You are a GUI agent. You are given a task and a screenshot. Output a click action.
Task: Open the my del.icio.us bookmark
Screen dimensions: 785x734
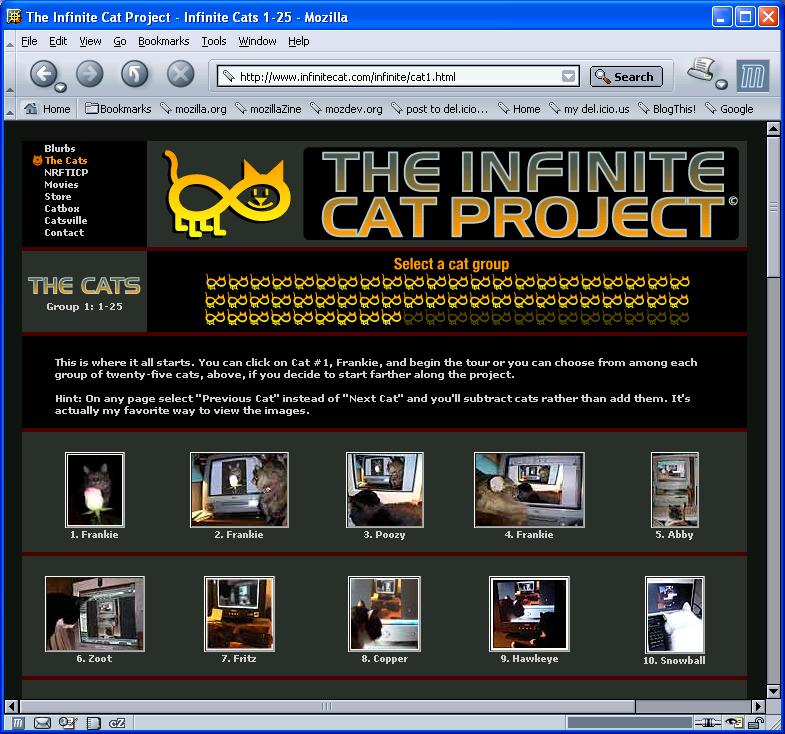pos(589,109)
